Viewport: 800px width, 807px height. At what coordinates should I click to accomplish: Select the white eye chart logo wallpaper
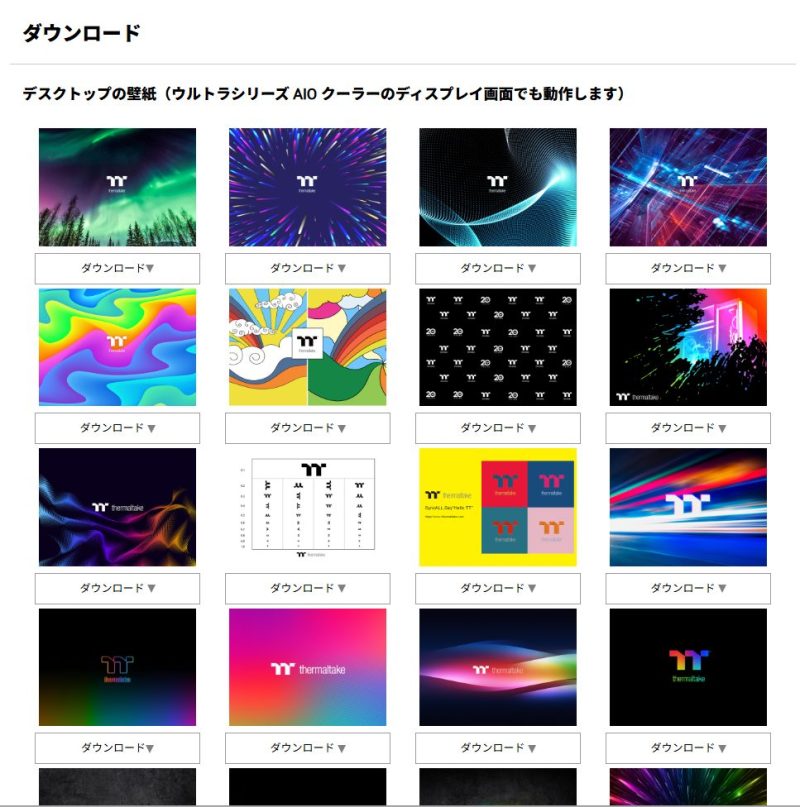pyautogui.click(x=307, y=507)
